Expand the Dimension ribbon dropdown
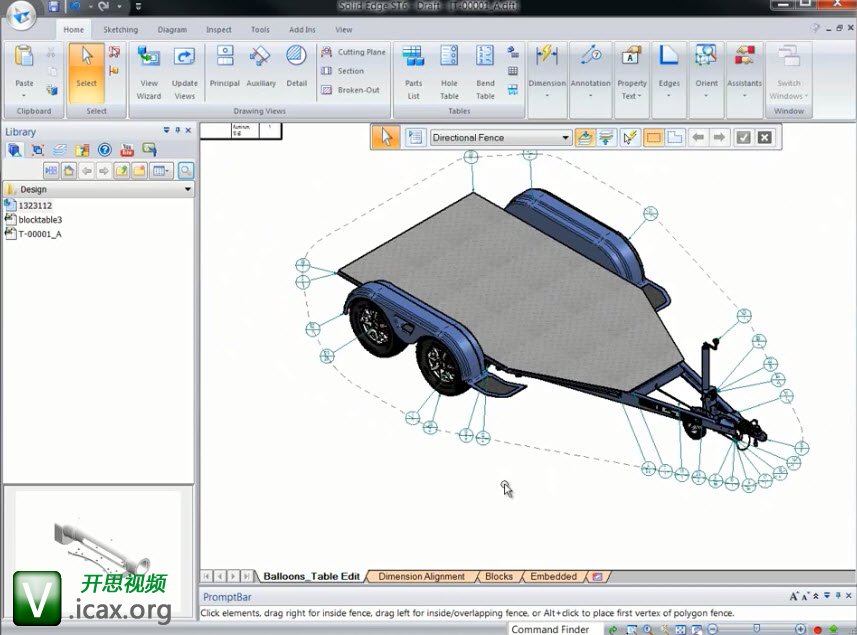 [x=547, y=97]
